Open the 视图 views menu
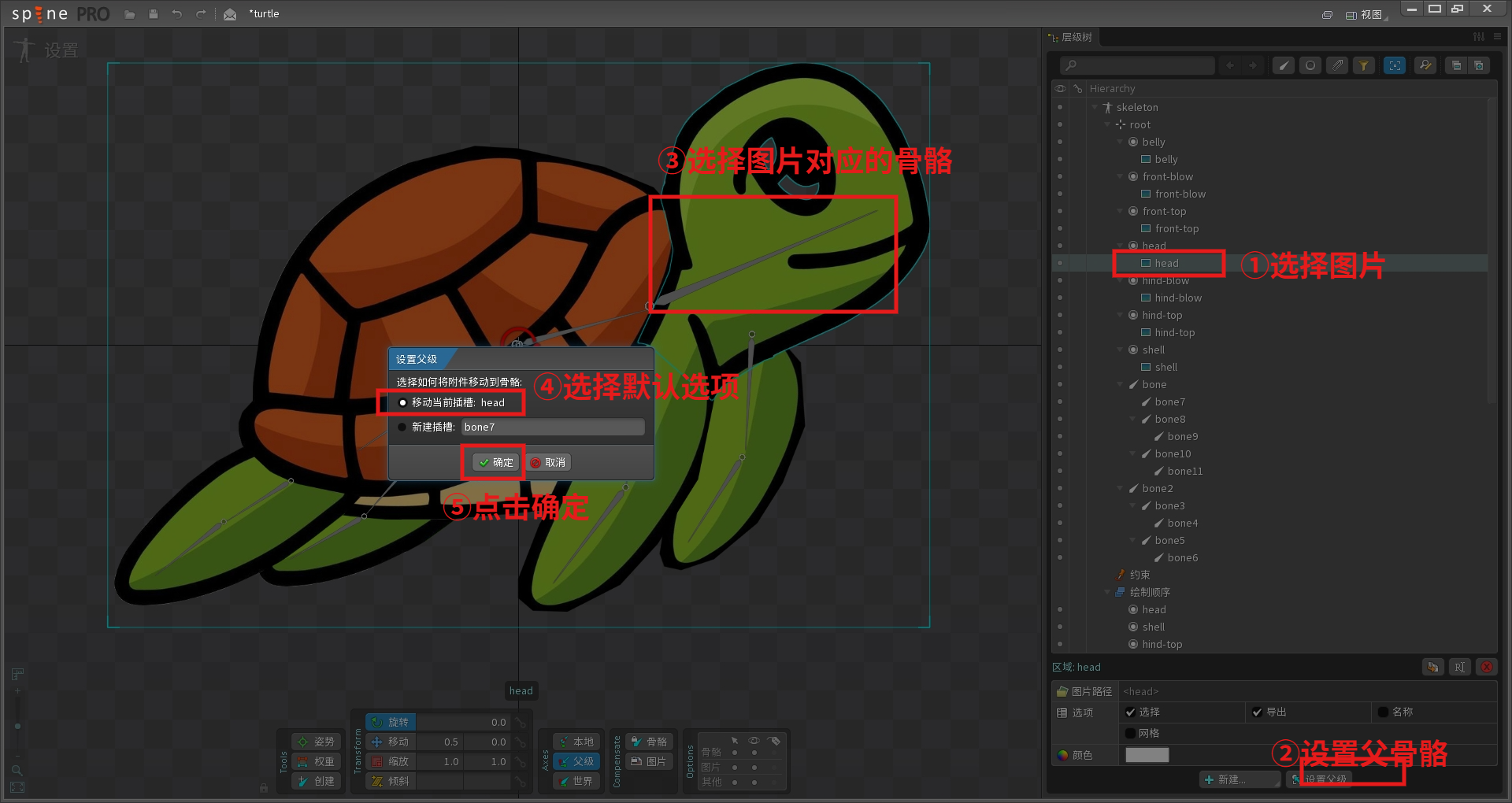Viewport: 1512px width, 803px height. click(x=1365, y=14)
